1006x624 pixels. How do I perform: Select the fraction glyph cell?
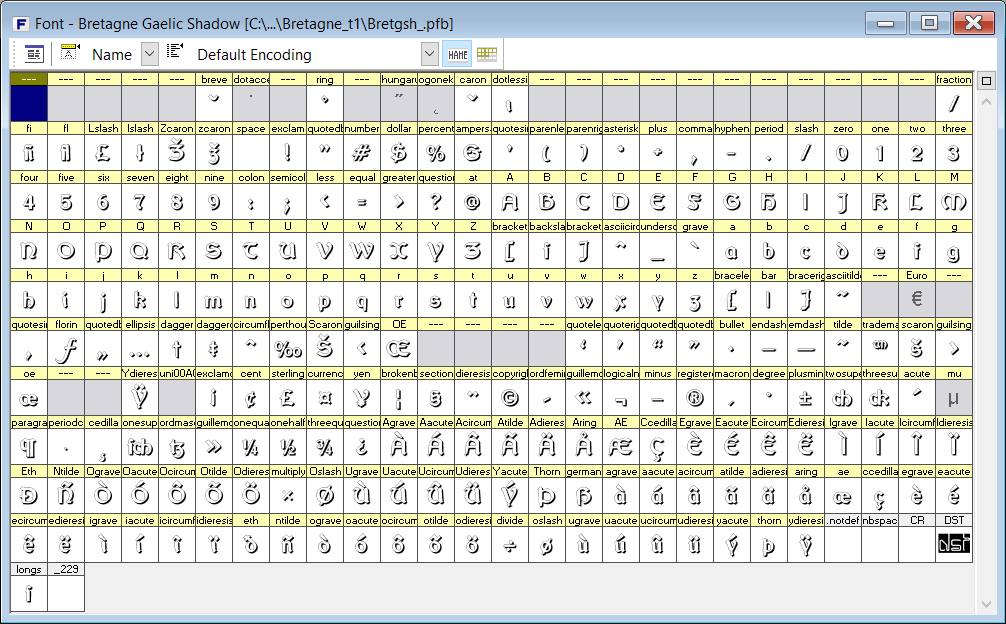point(953,103)
